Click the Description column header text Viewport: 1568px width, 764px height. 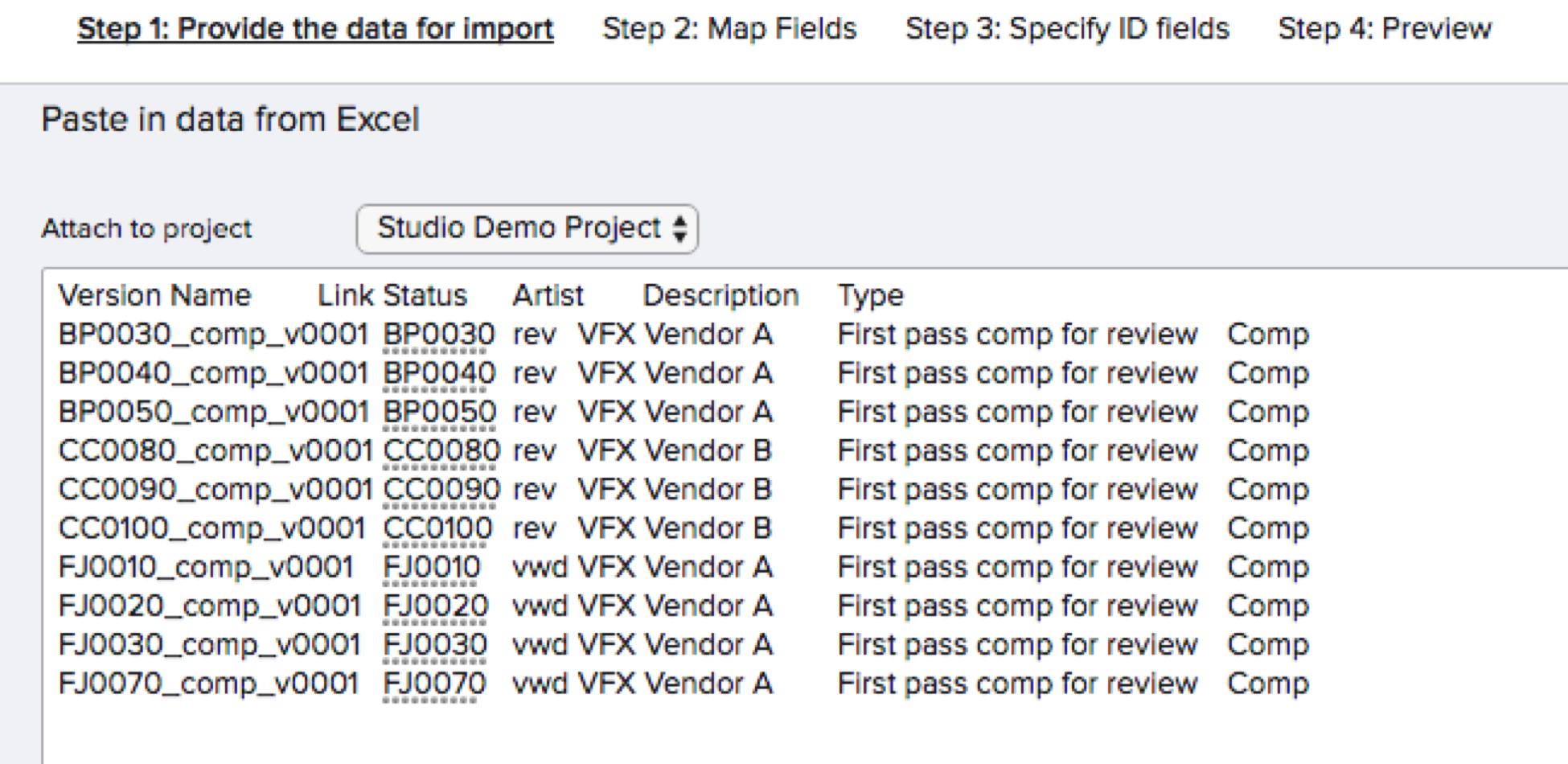pos(720,296)
